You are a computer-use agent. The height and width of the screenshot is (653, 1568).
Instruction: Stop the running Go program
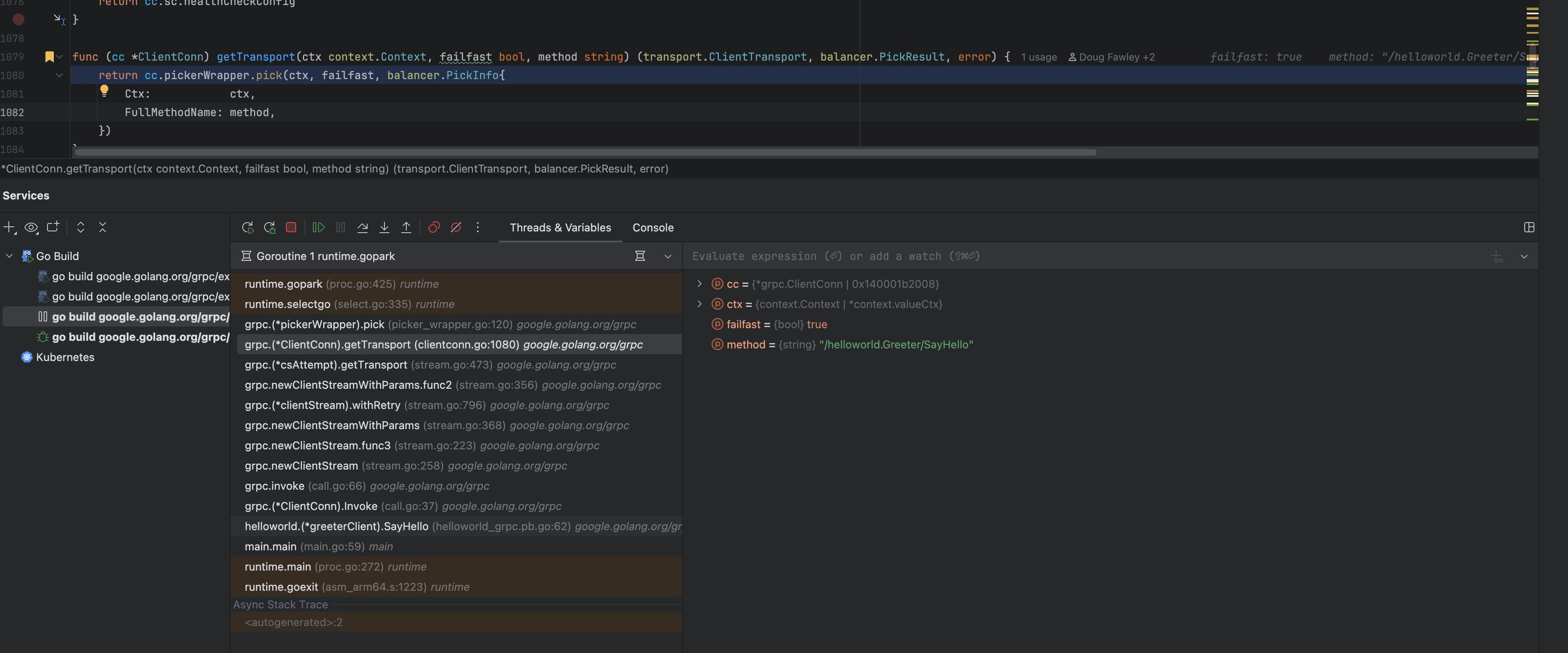[x=291, y=227]
